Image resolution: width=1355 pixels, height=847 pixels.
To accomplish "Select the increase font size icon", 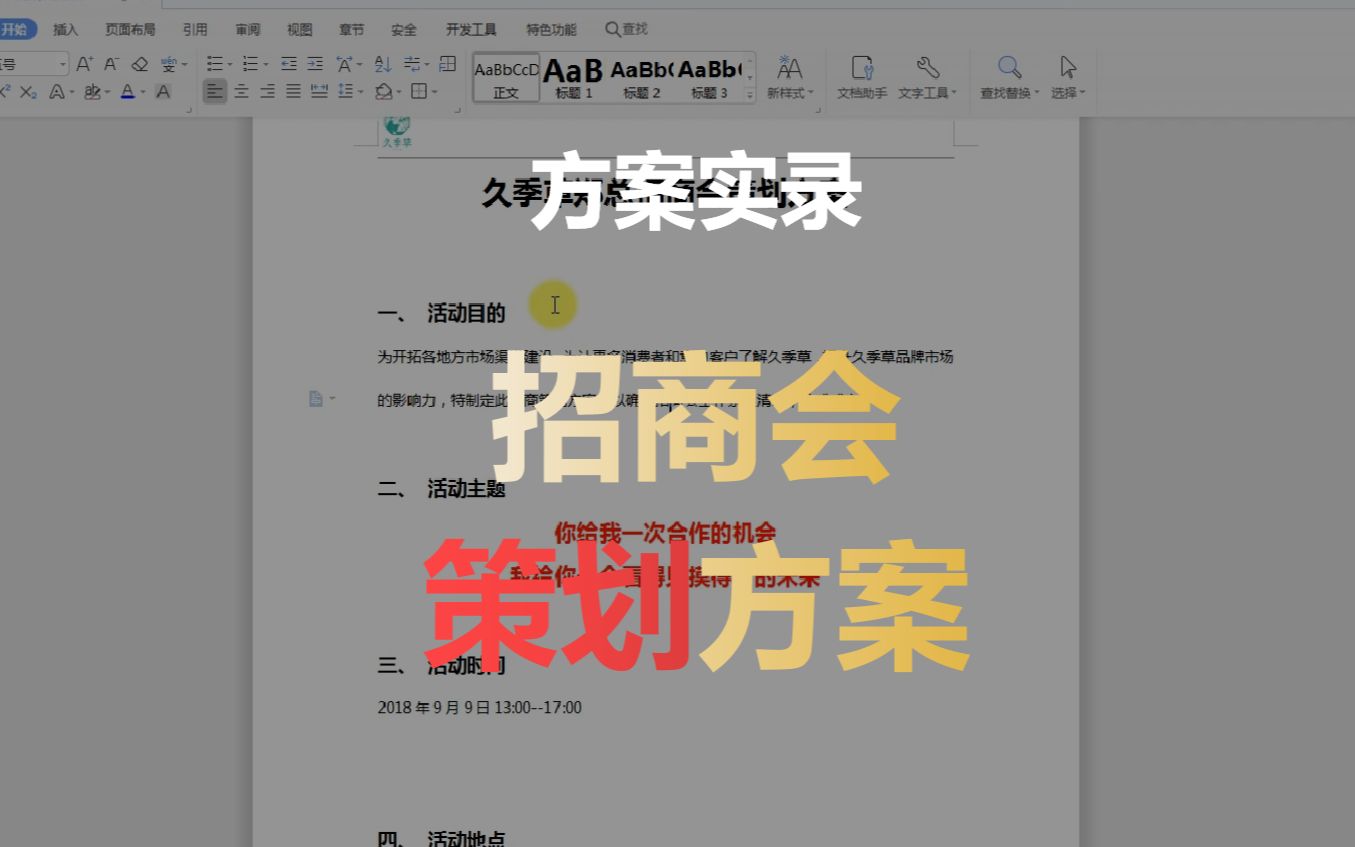I will 83,64.
